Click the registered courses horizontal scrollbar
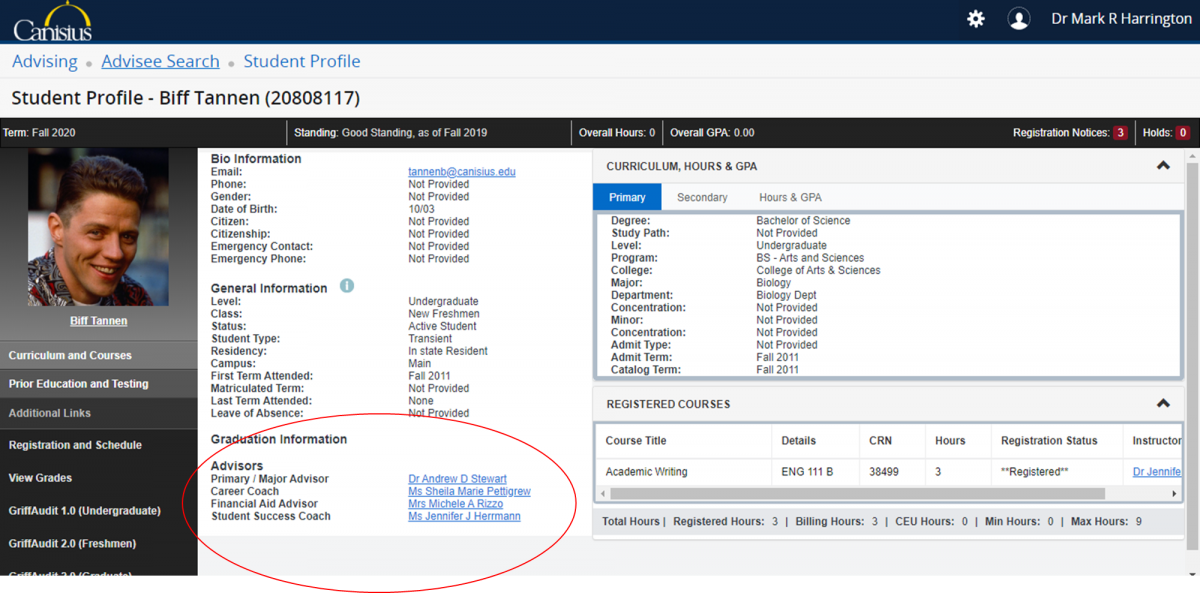This screenshot has width=1200, height=593. click(x=857, y=493)
